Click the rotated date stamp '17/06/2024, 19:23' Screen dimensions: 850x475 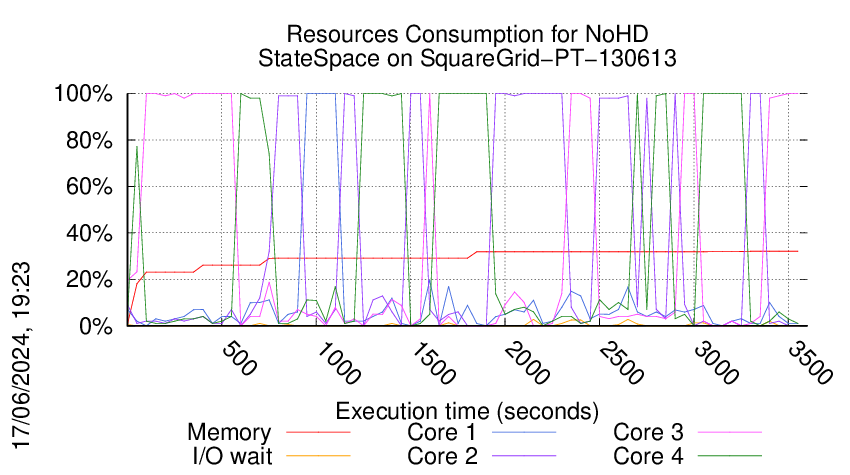pos(22,356)
